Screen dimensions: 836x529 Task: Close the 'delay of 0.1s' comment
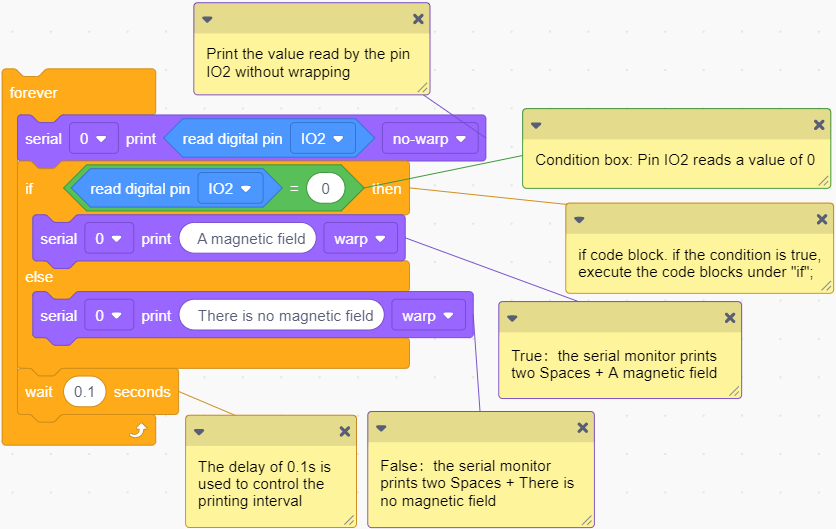tap(345, 431)
